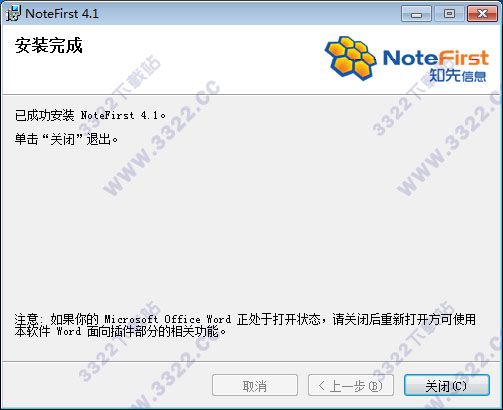
Task: Click the 注意 note's first line about Word
Action: [245, 319]
